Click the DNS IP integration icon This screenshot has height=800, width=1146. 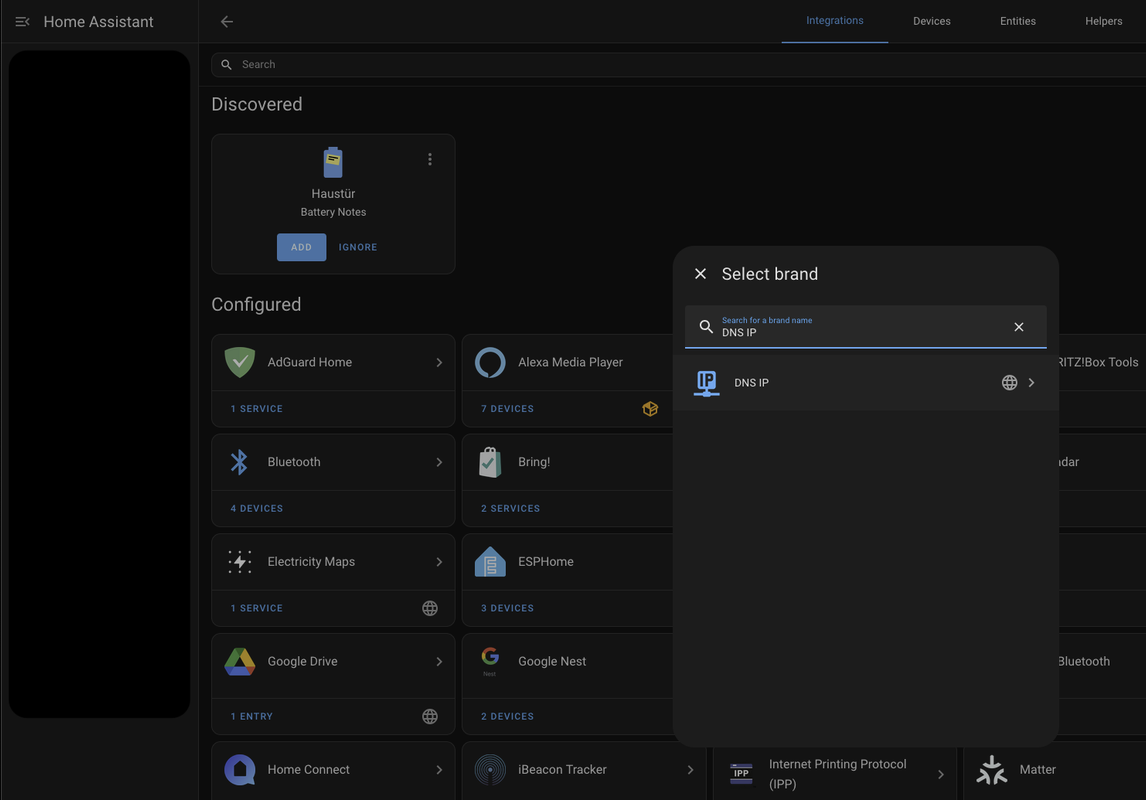[x=706, y=383]
